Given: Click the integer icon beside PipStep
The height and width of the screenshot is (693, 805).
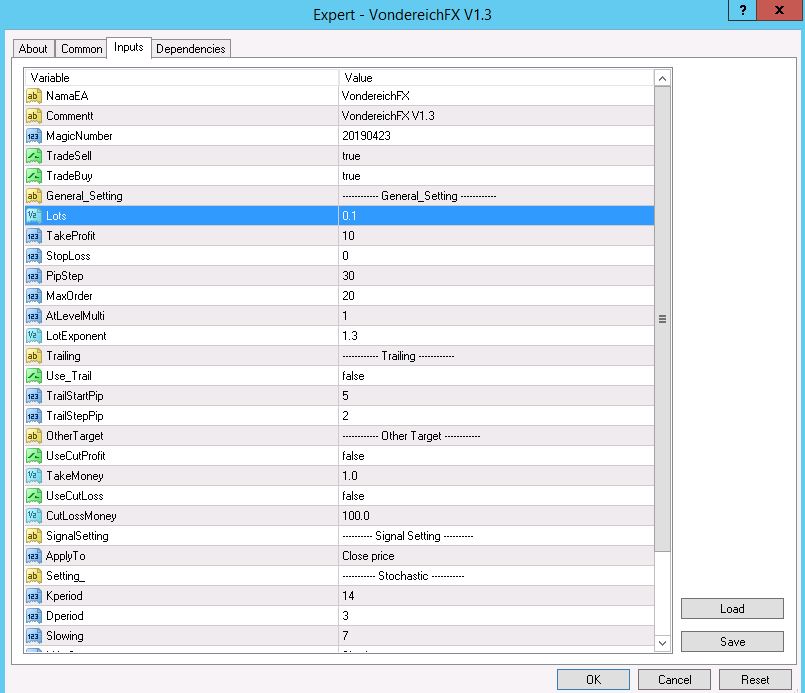Looking at the screenshot, I should tap(33, 276).
